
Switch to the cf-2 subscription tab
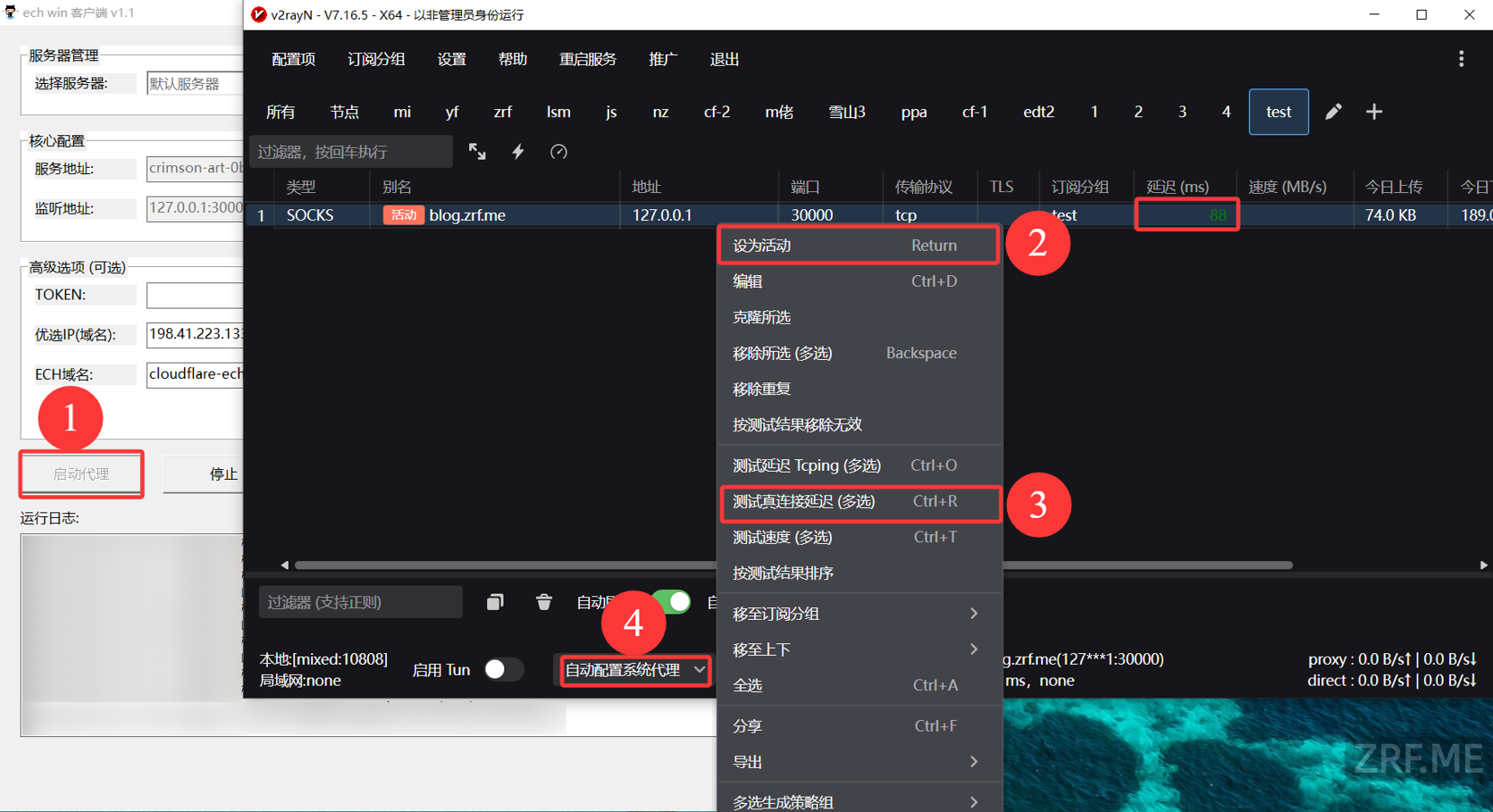717,112
